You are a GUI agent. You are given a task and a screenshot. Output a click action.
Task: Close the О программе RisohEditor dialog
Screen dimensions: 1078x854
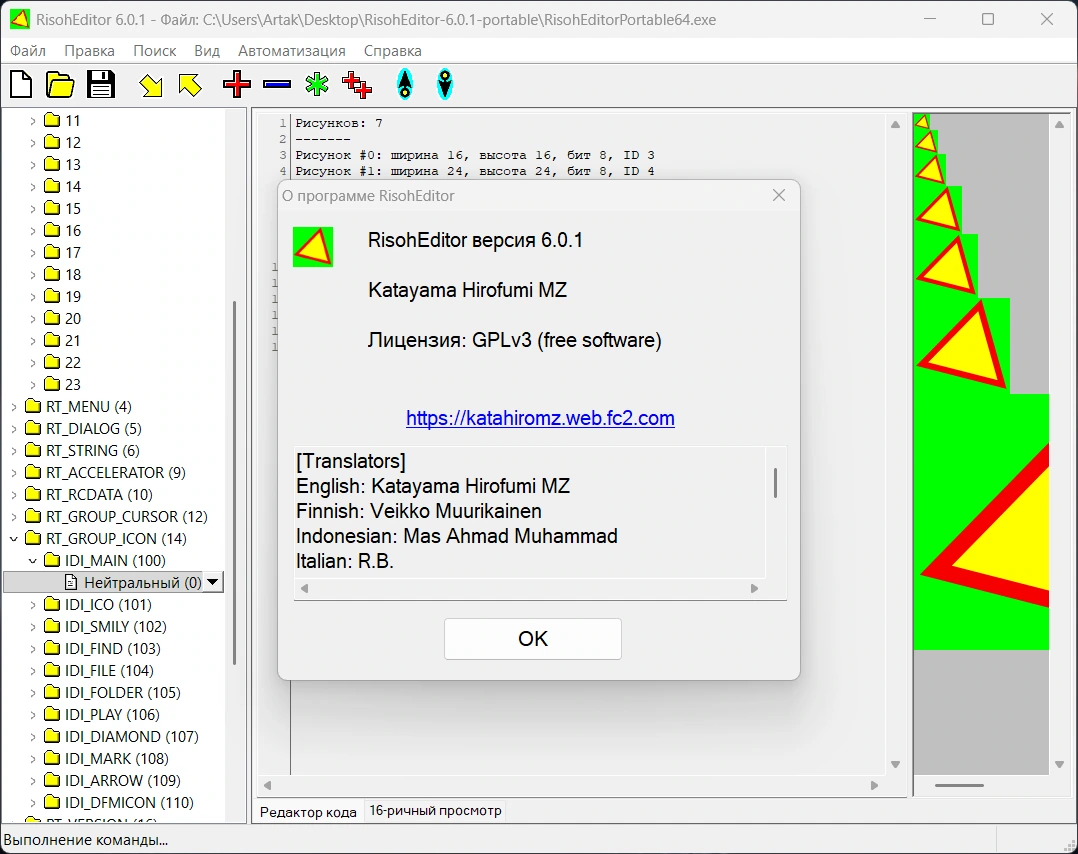[x=779, y=195]
